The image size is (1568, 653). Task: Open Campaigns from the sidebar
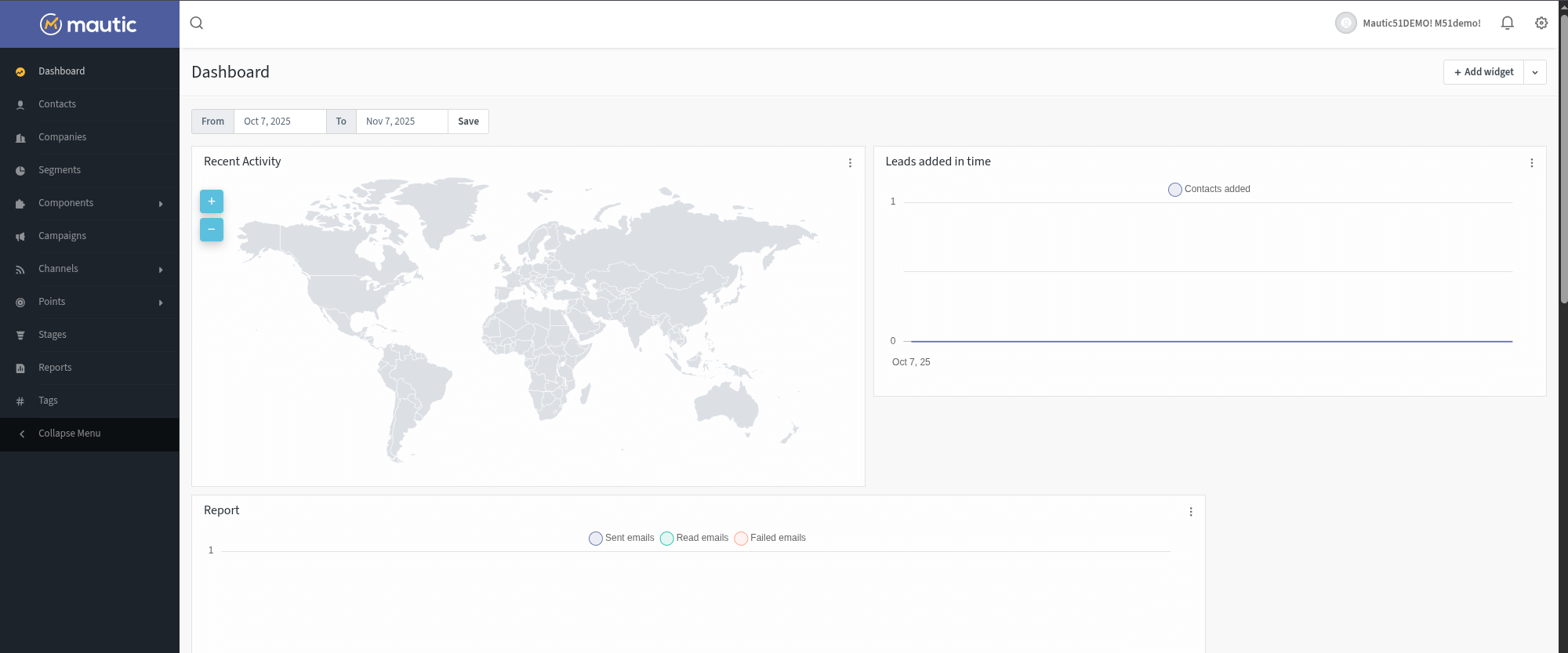62,236
